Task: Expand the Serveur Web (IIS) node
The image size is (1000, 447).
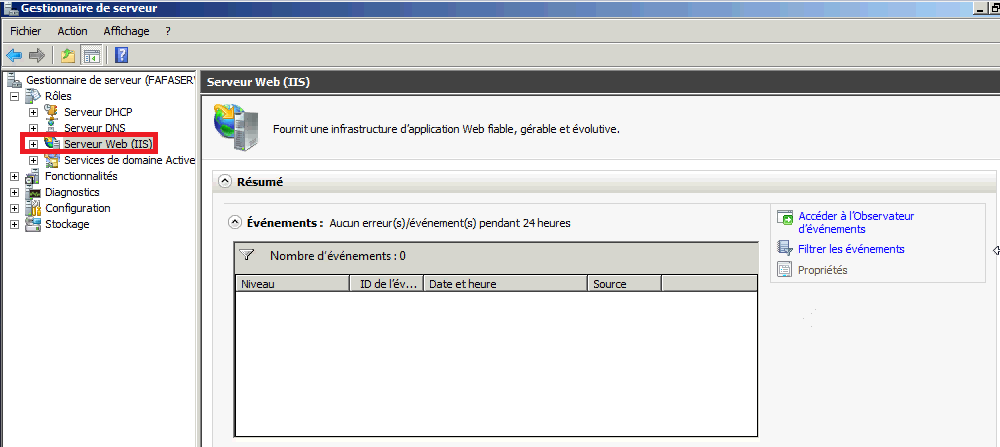Action: (x=34, y=144)
